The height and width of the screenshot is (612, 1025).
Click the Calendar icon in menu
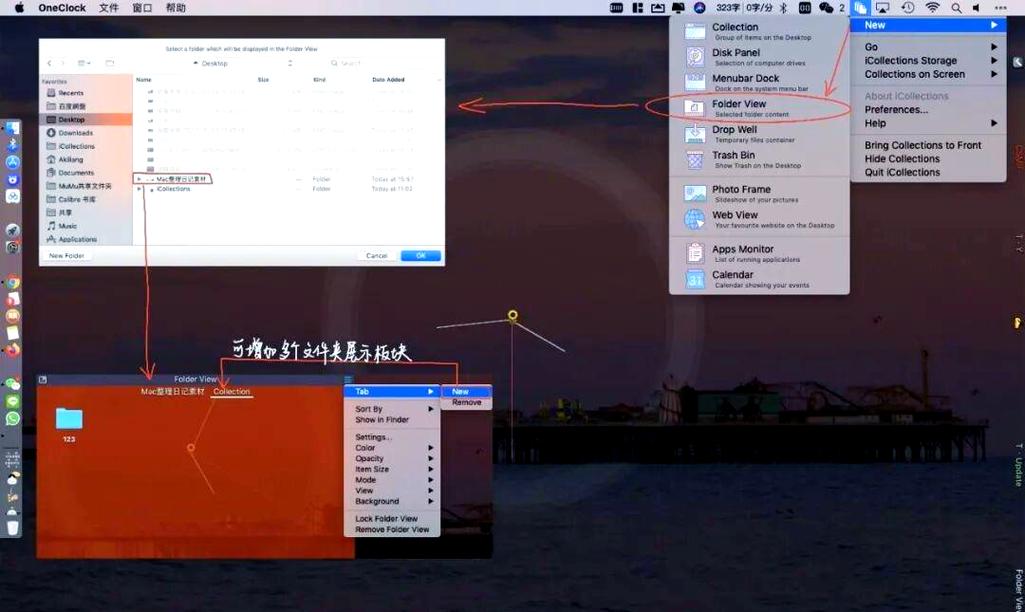point(695,279)
